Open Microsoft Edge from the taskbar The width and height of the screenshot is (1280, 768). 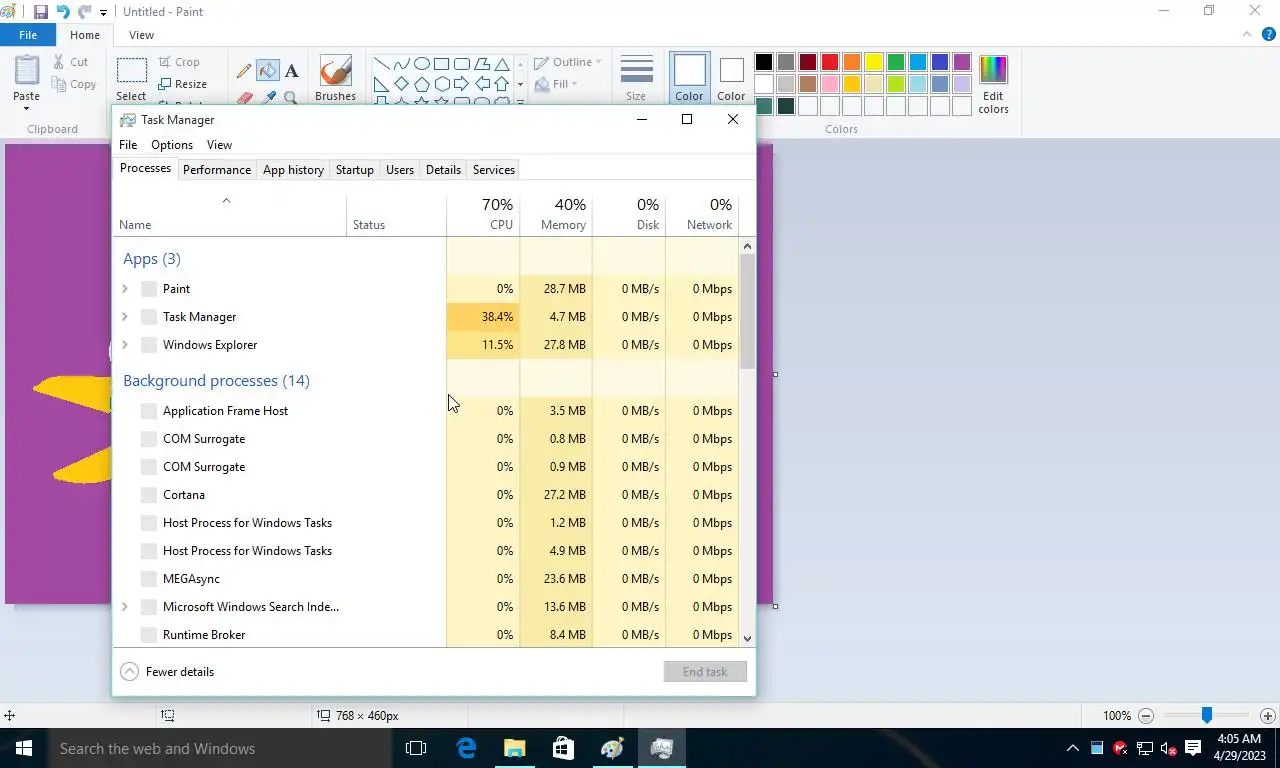coord(466,748)
